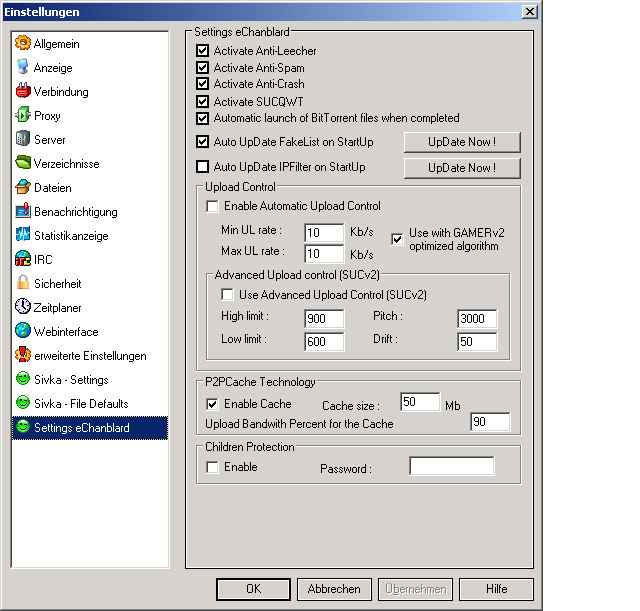Open help with Hilfe button
640x611 pixels.
[496, 589]
